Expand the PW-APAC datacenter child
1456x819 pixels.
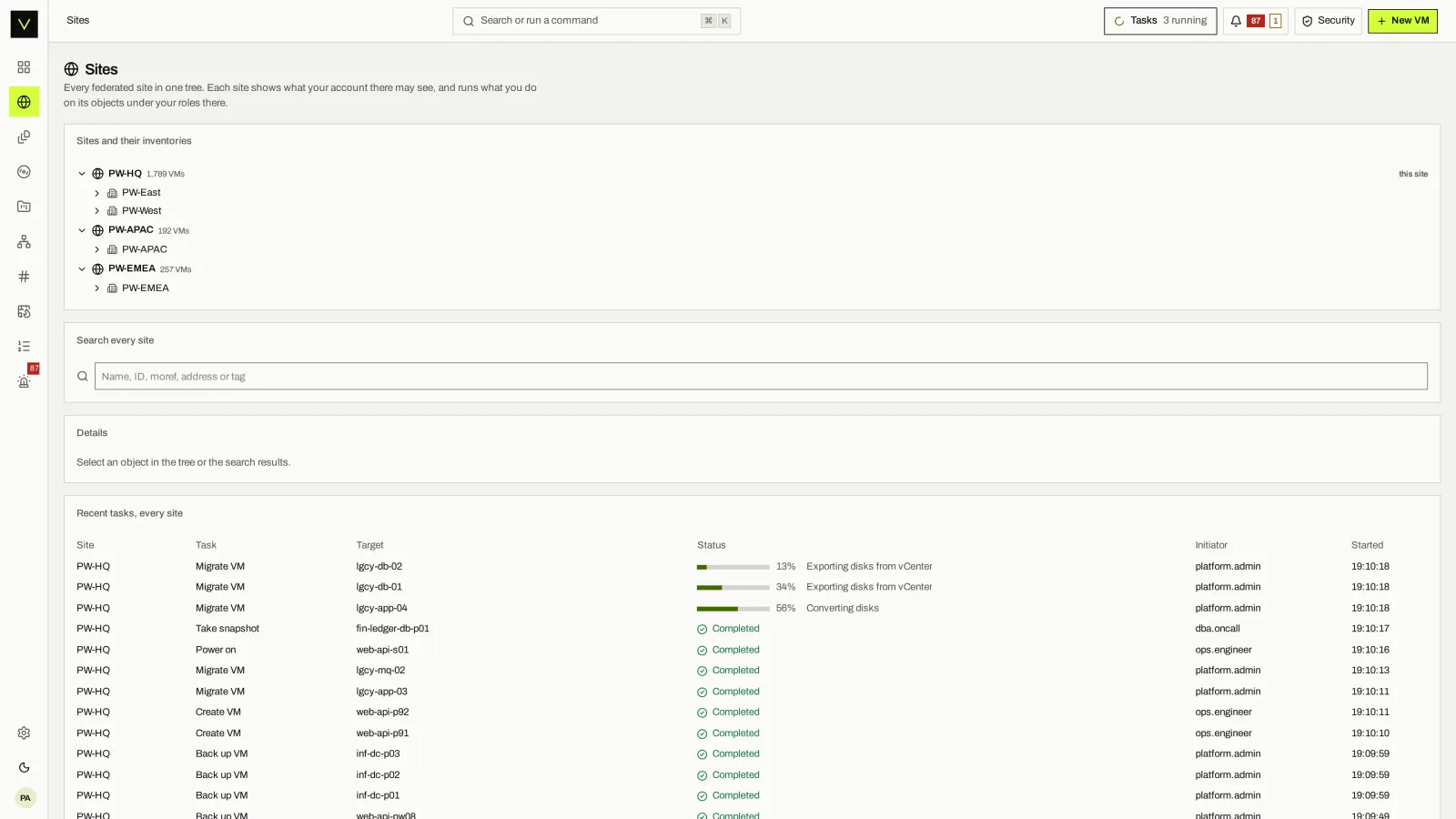(x=96, y=249)
